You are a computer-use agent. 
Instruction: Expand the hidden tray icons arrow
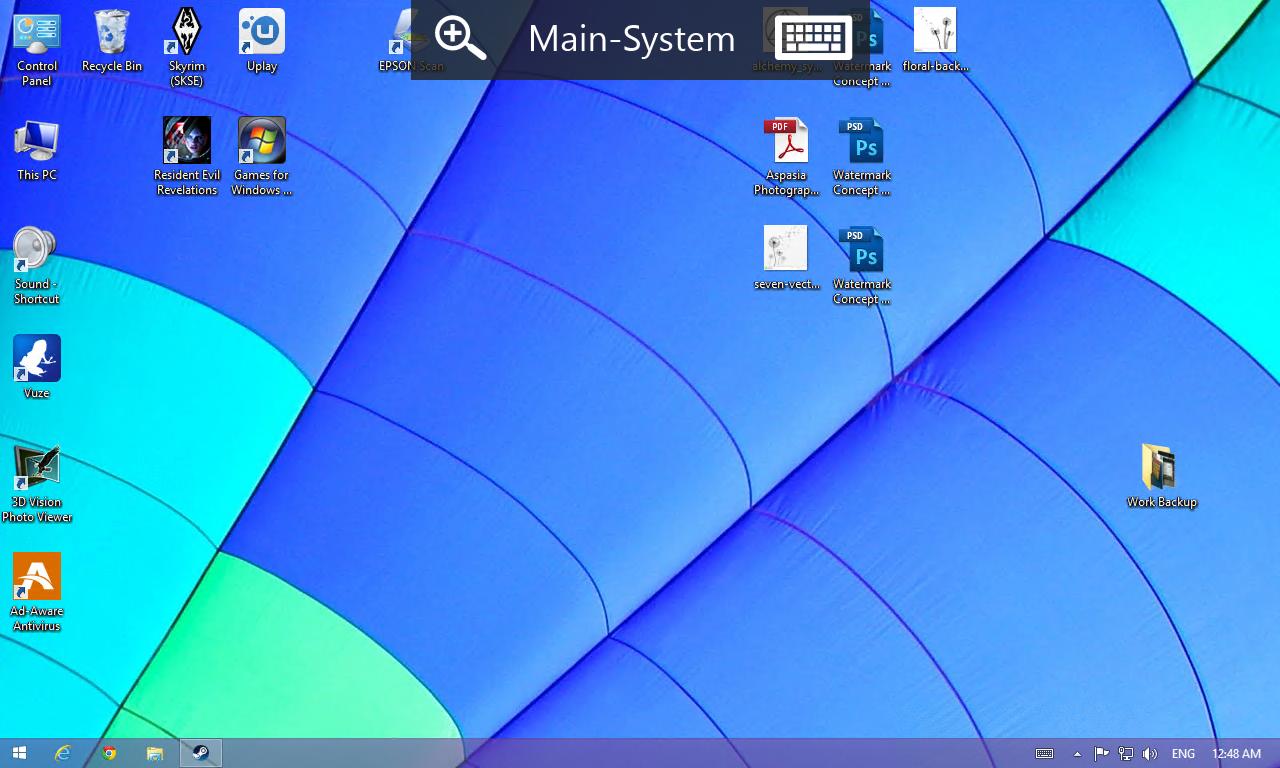1077,754
